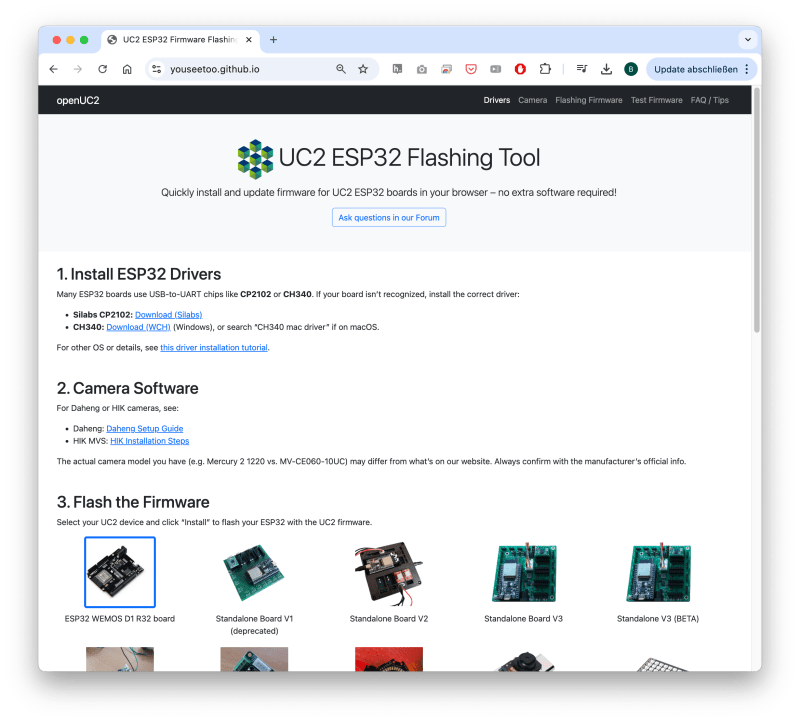Open the Download (Silabs) driver link
800x722 pixels.
pos(168,314)
